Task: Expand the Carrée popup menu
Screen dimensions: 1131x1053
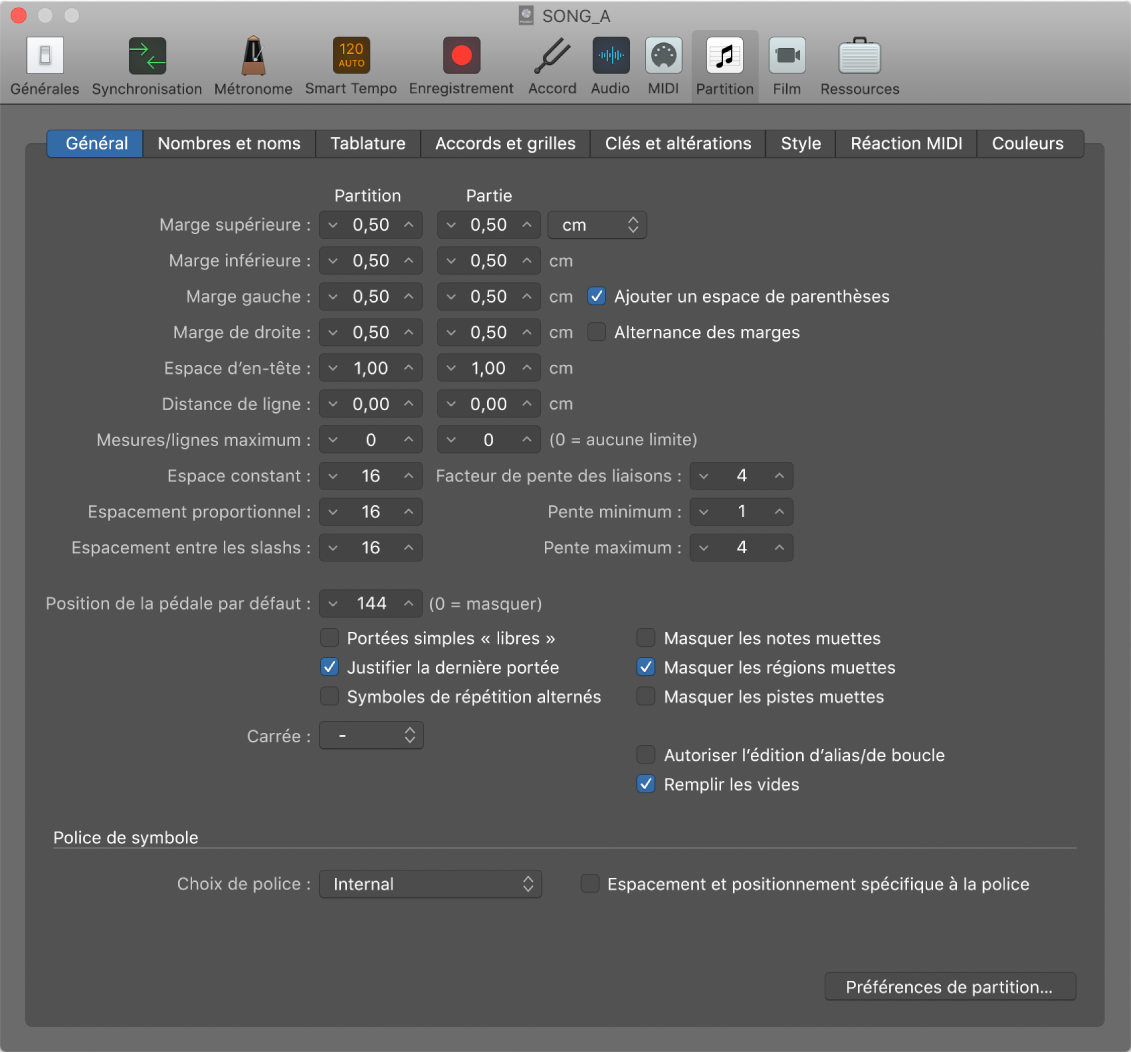Action: point(371,736)
